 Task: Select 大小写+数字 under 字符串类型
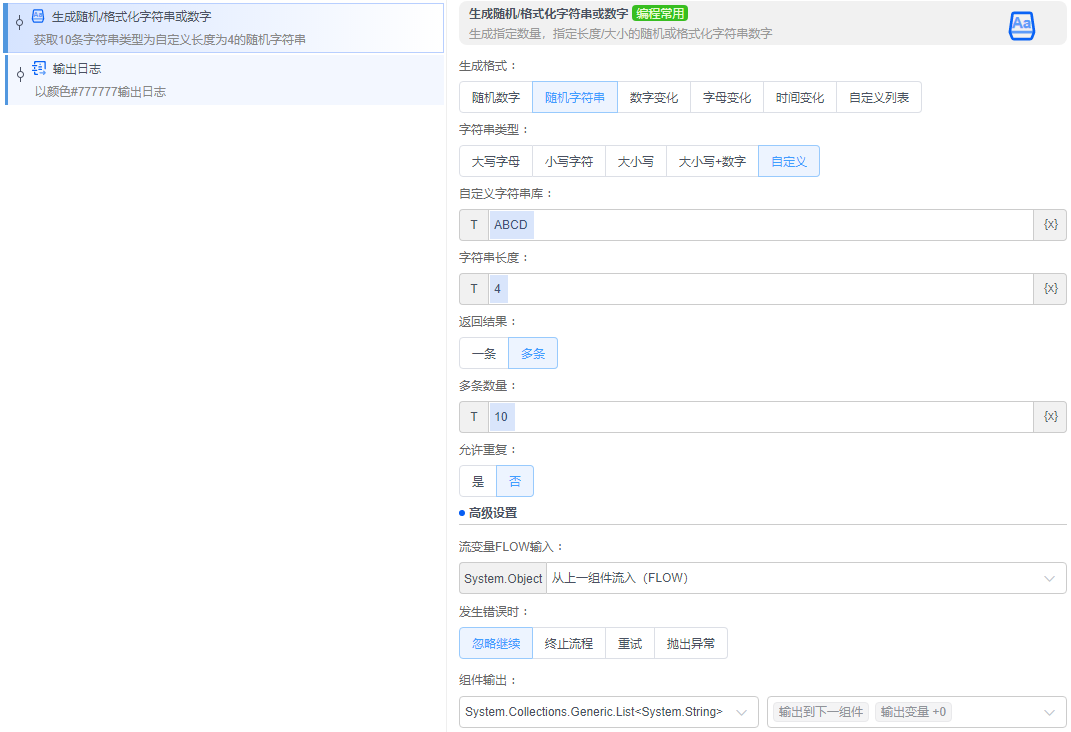(712, 161)
